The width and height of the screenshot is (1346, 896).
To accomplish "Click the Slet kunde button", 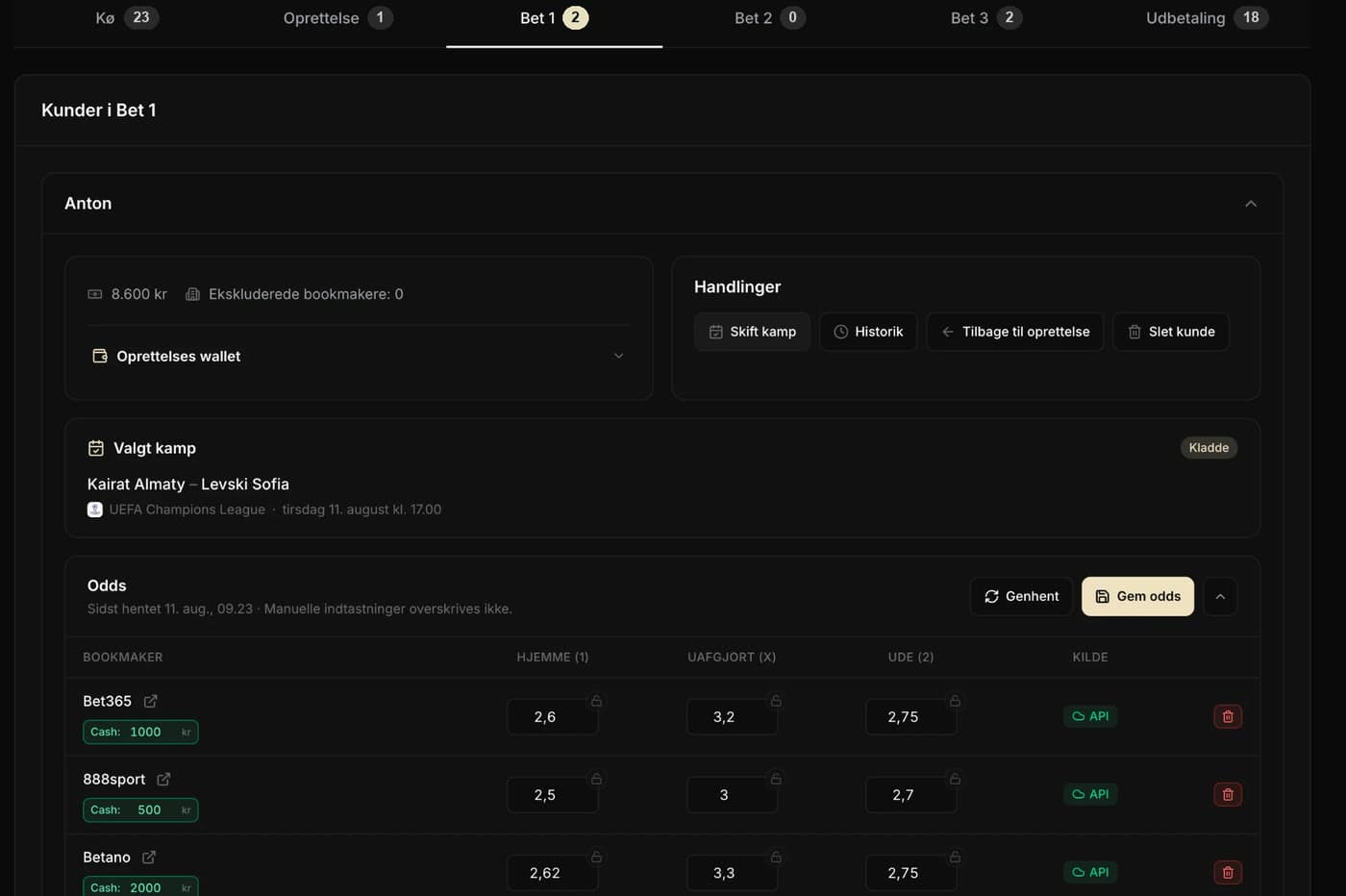I will pos(1171,332).
